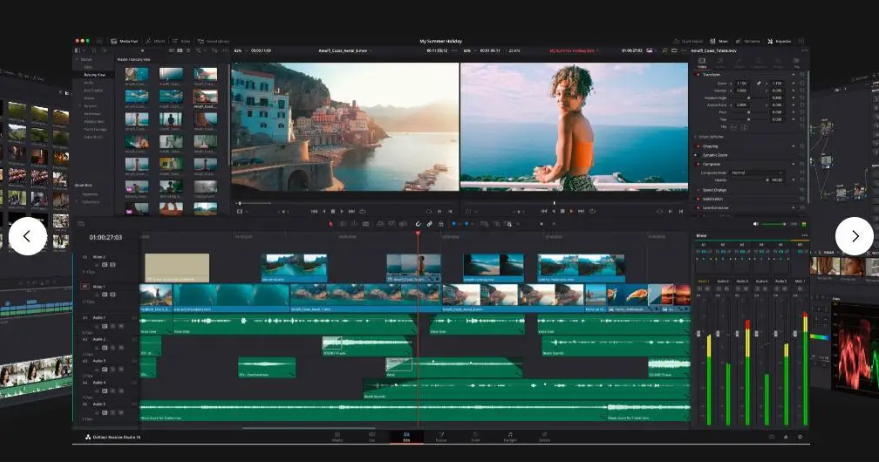Click play in the timeline viewer
Viewport: 879px width, 463px height.
tap(570, 211)
